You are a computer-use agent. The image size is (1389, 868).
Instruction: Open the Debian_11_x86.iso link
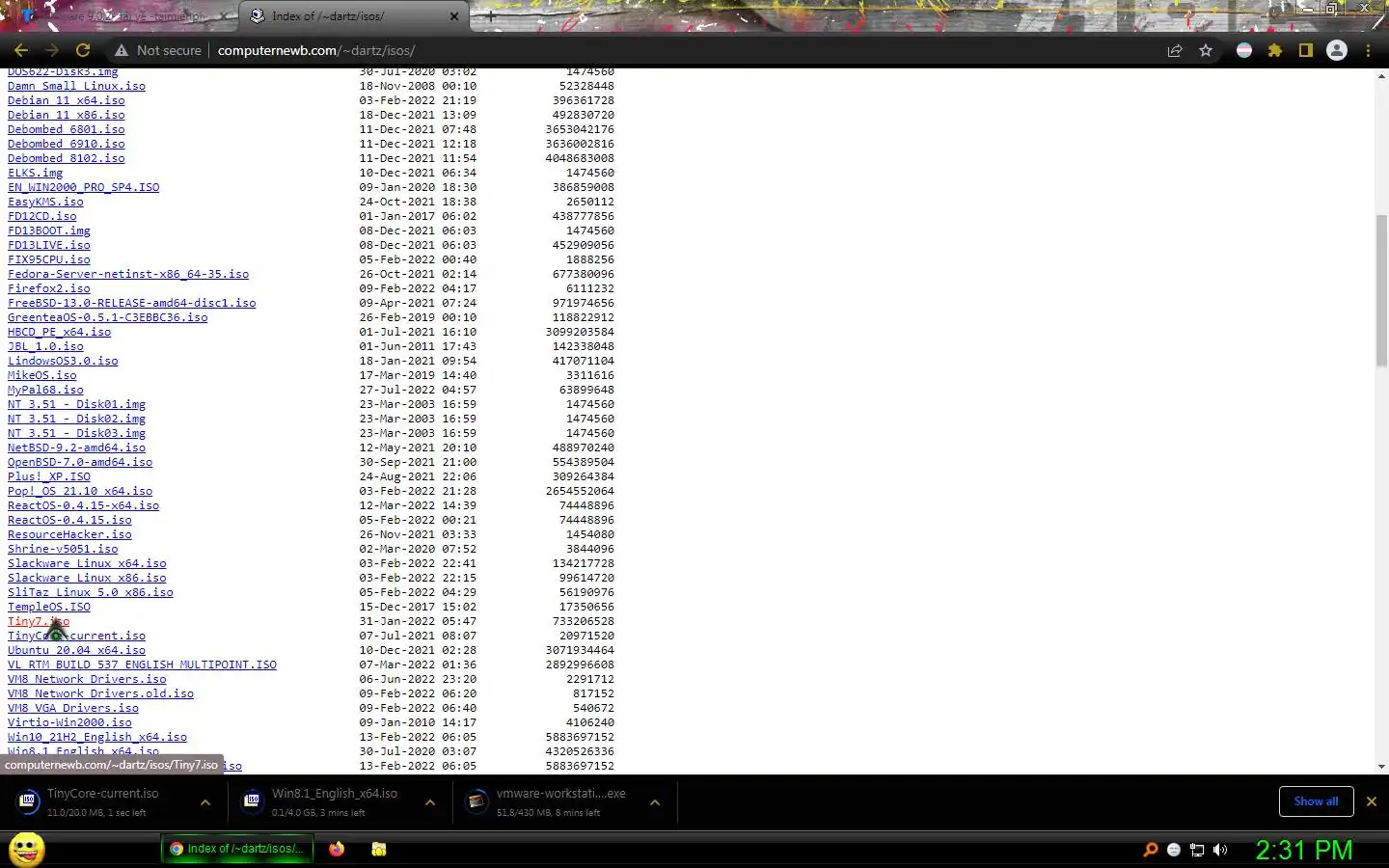click(66, 115)
